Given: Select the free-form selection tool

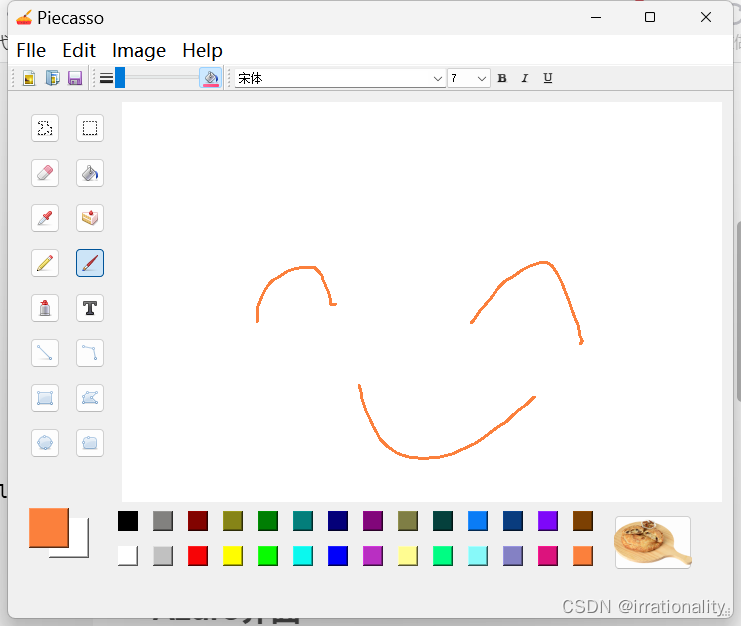Looking at the screenshot, I should [x=45, y=128].
